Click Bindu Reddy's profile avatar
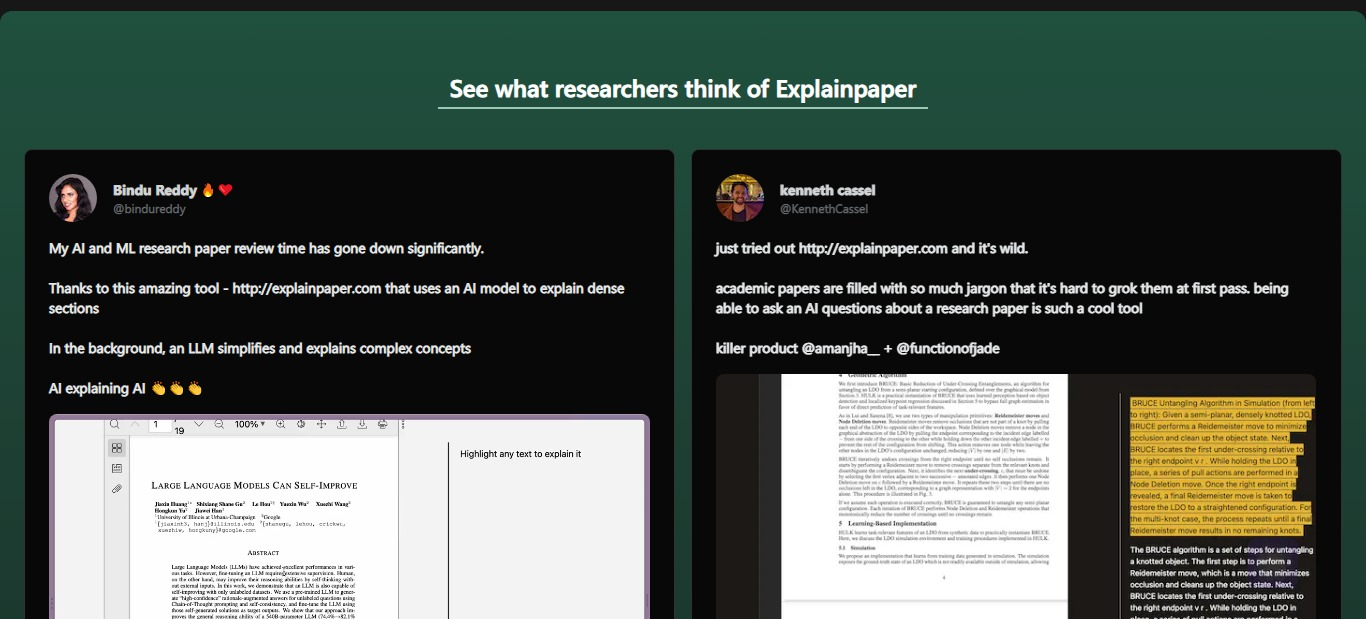 click(x=73, y=198)
